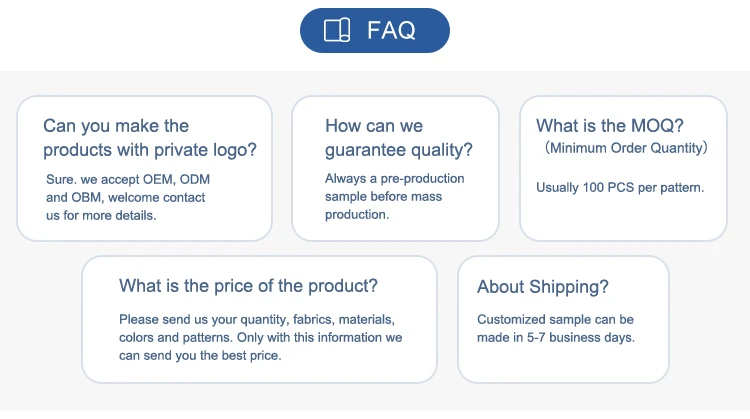Select the private logo question heading
The width and height of the screenshot is (750, 419).
click(150, 138)
